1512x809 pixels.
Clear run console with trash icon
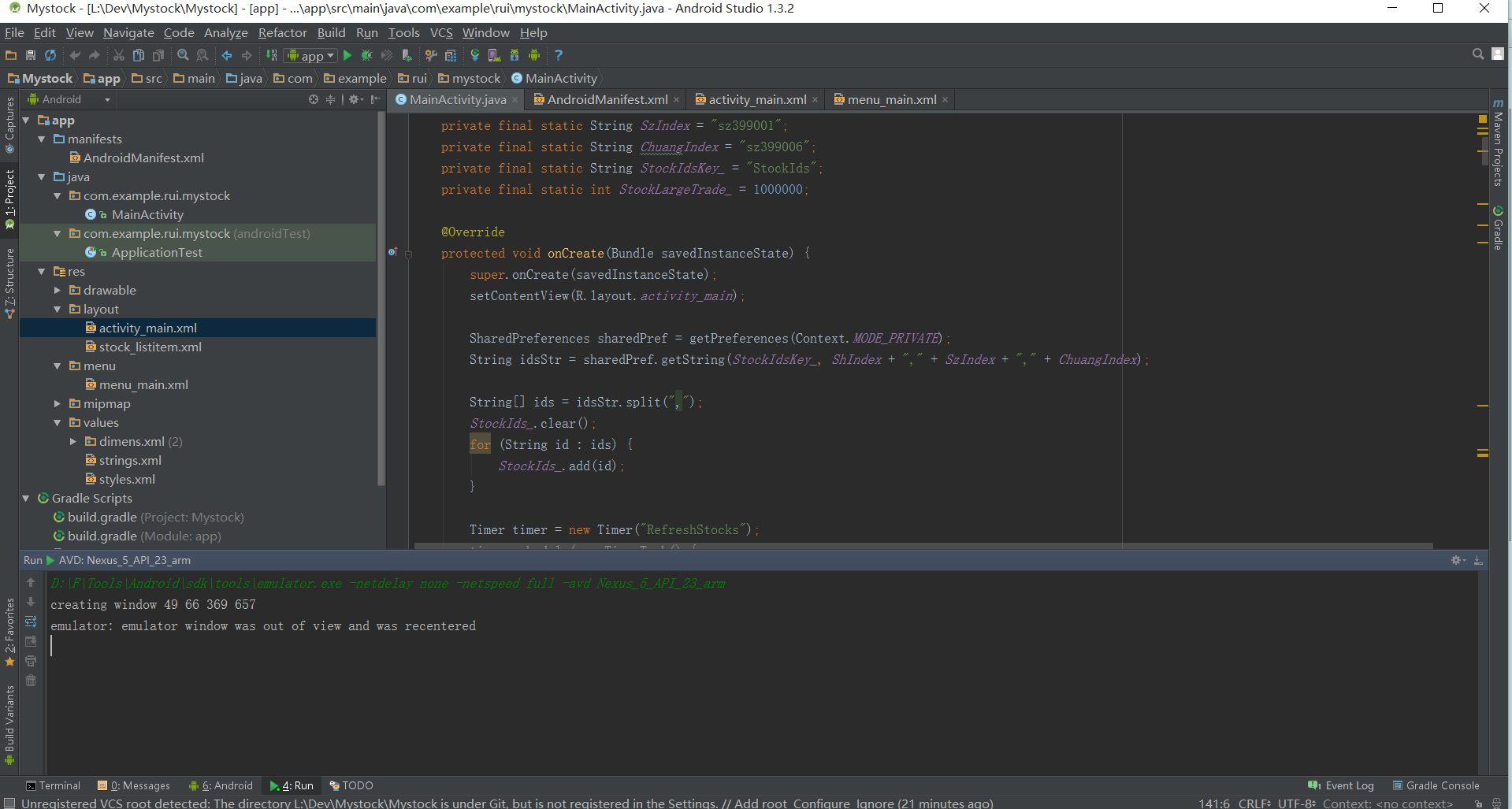[31, 681]
